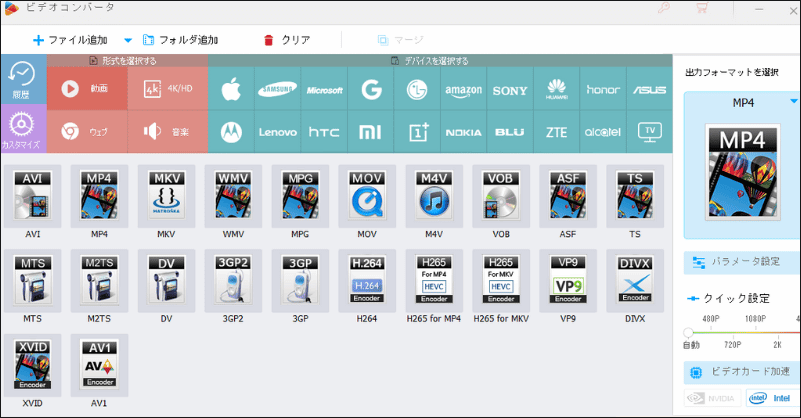Click ファイル追加 to add files
Screen dimensions: 801x418
pos(70,40)
